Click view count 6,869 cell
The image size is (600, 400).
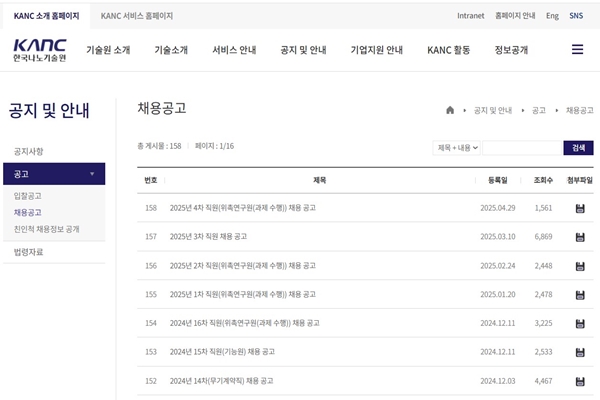[543, 237]
